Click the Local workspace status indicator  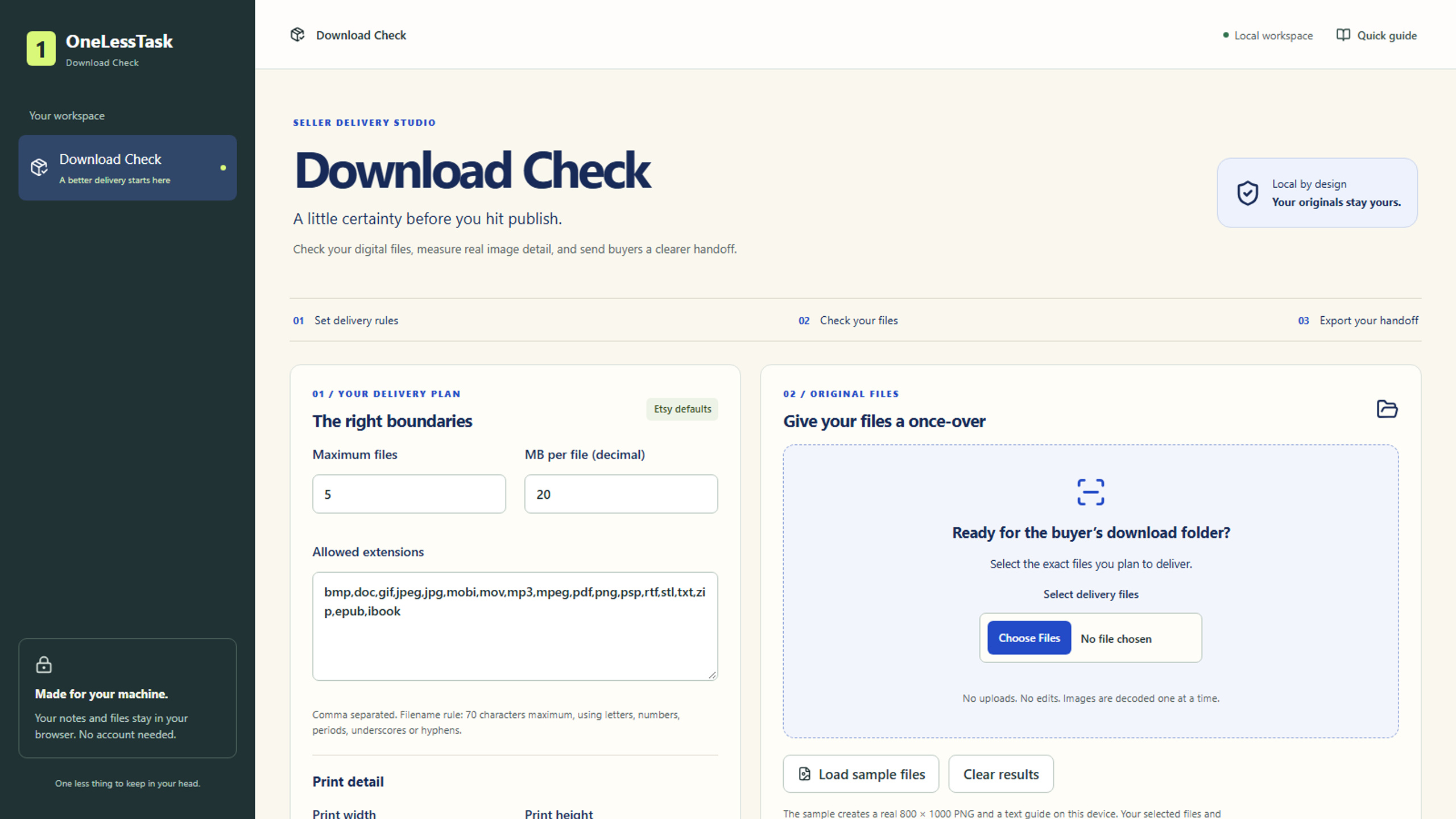click(x=1268, y=35)
